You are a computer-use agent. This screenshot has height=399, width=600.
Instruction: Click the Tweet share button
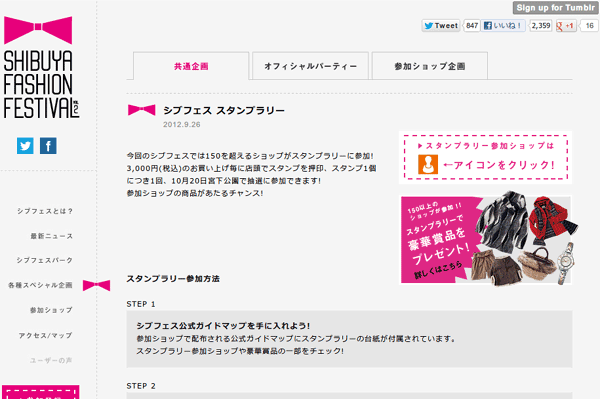click(441, 26)
